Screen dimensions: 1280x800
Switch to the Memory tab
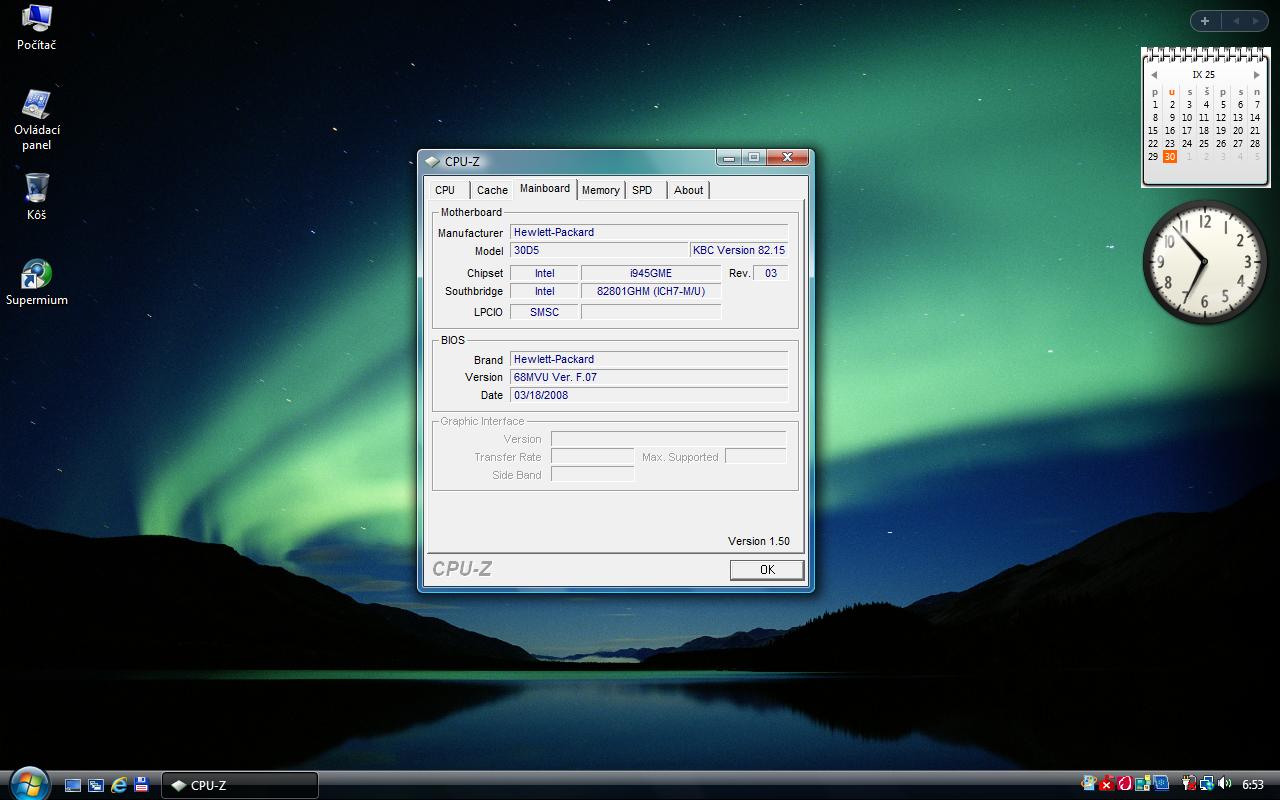(601, 190)
